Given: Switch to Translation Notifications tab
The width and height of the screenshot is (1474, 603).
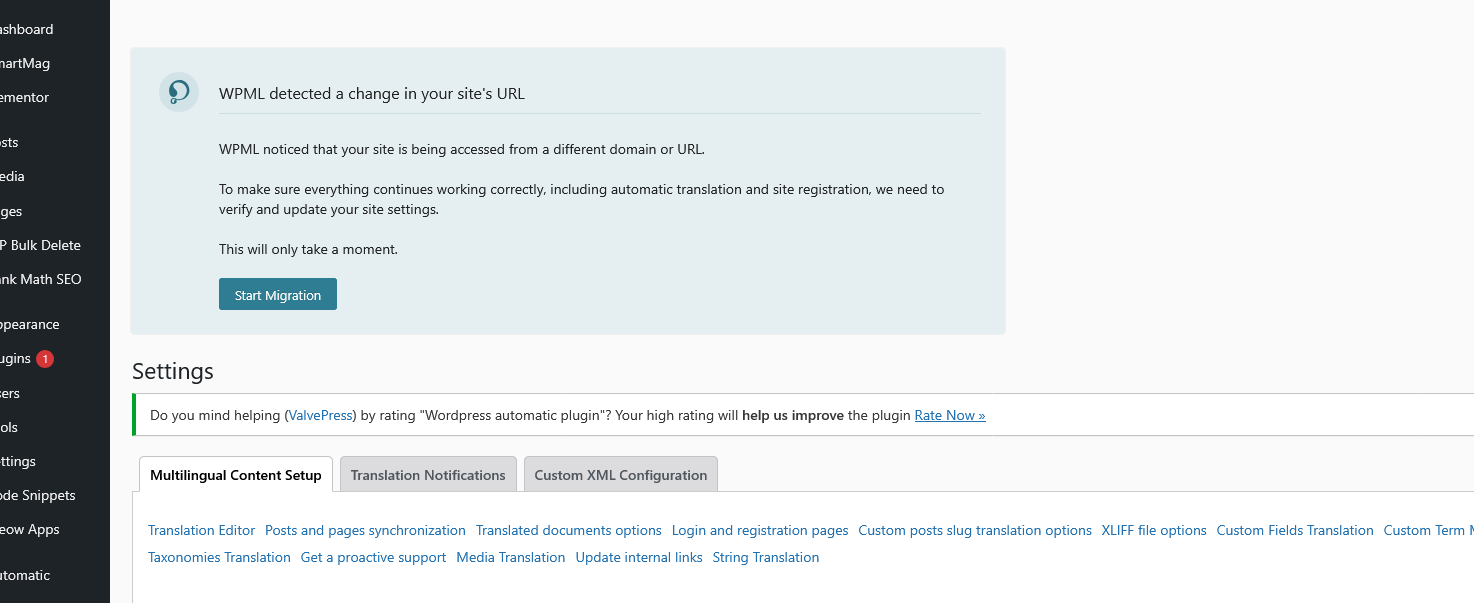Looking at the screenshot, I should point(428,475).
